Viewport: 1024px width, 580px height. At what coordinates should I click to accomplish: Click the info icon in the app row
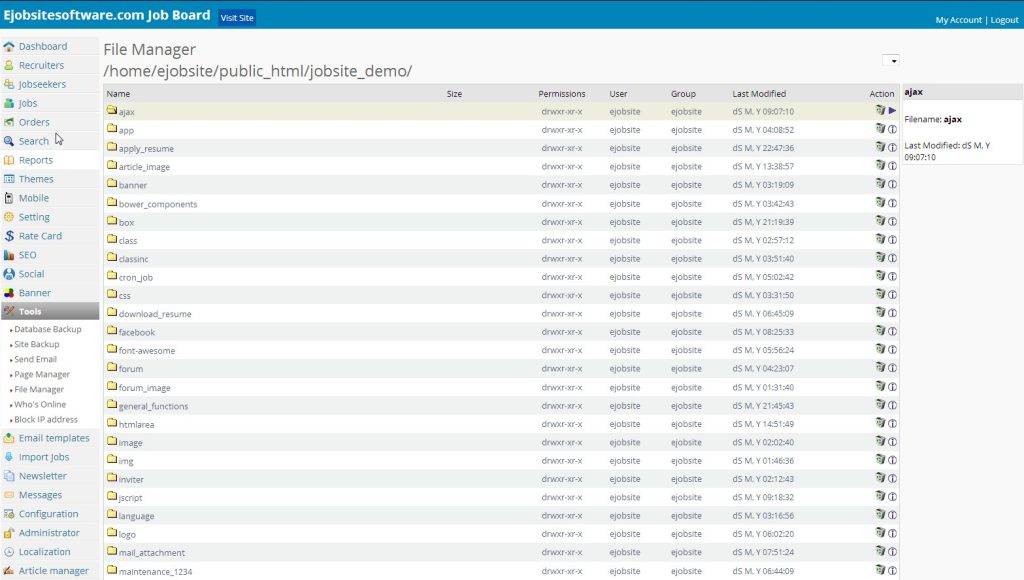point(892,129)
